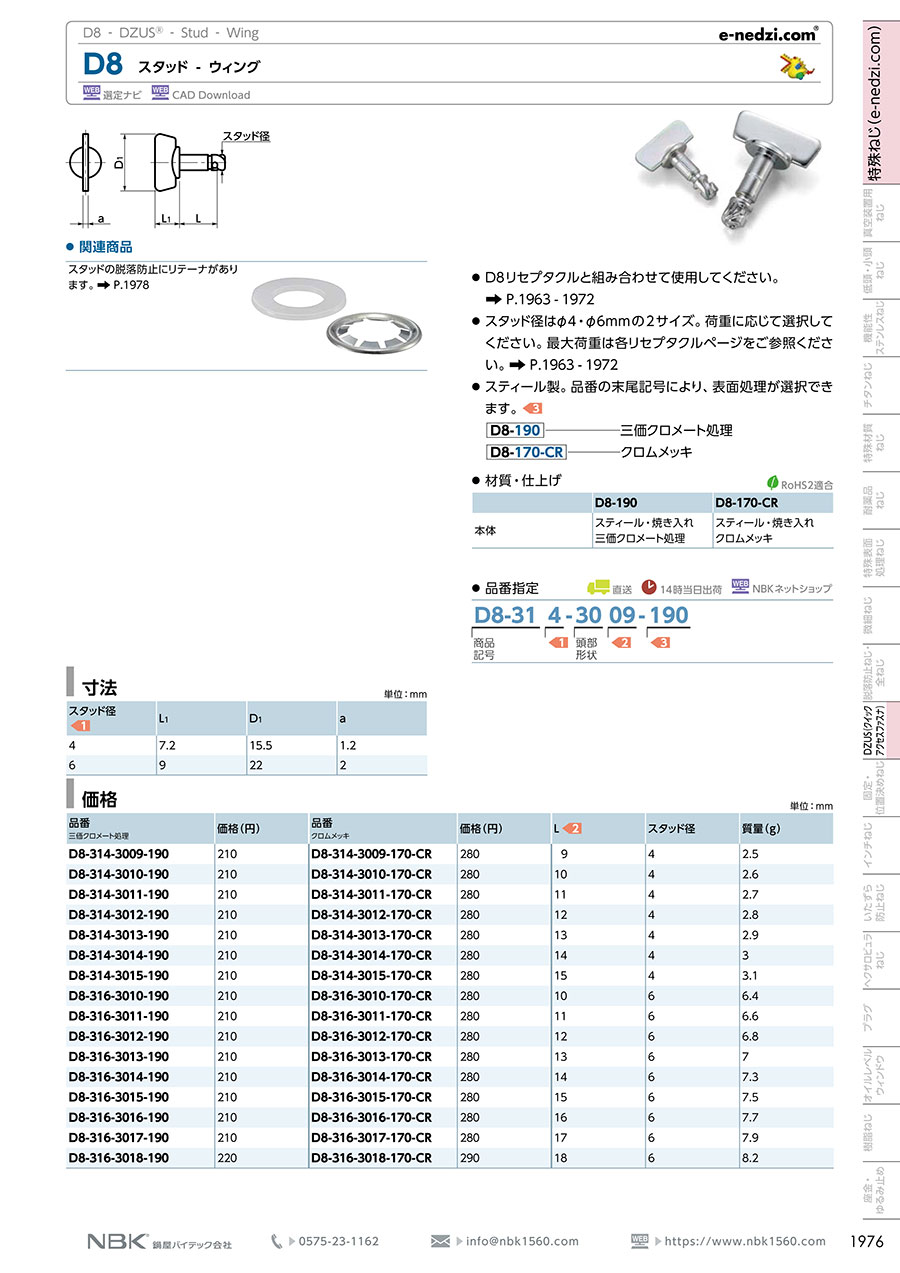The width and height of the screenshot is (900, 1273).
Task: Click the 価格 section heading
Action: pyautogui.click(x=100, y=799)
